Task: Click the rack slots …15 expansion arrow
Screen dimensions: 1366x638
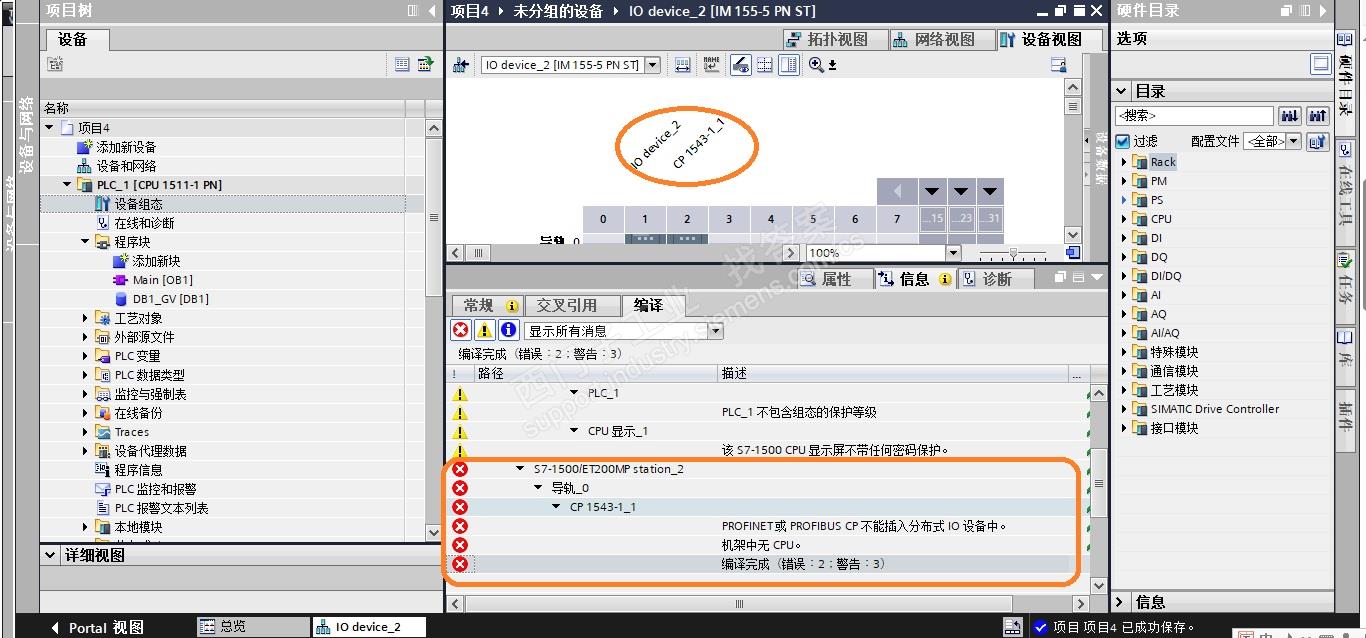Action: tap(932, 191)
